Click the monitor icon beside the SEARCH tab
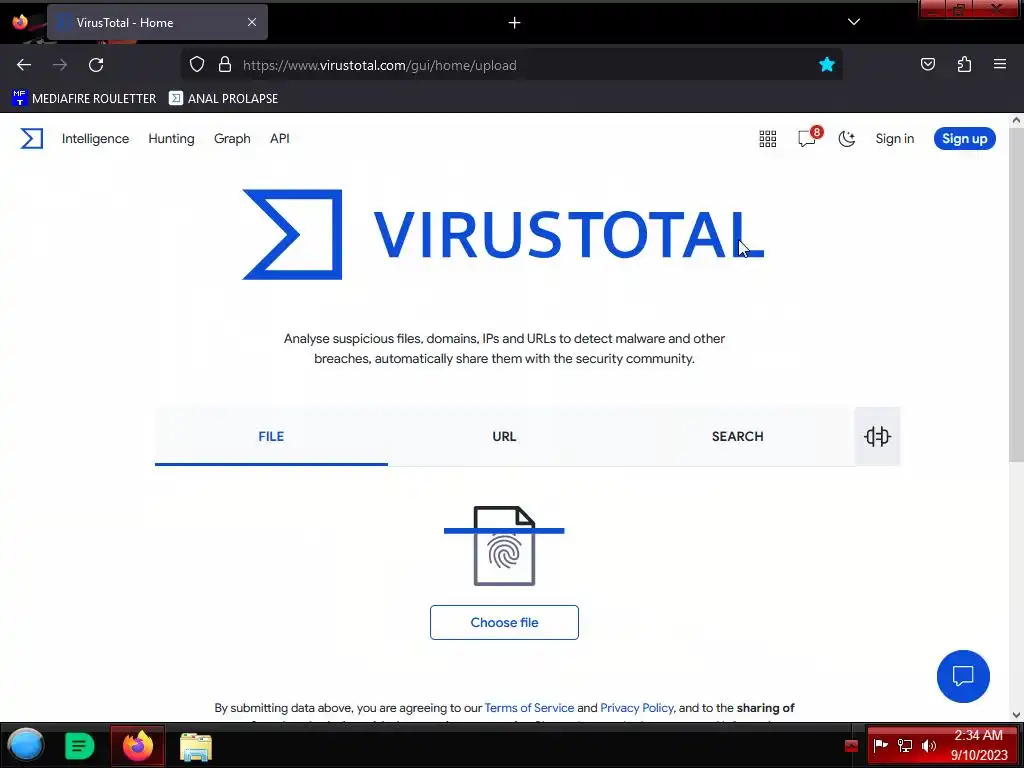The width and height of the screenshot is (1024, 768). click(877, 436)
